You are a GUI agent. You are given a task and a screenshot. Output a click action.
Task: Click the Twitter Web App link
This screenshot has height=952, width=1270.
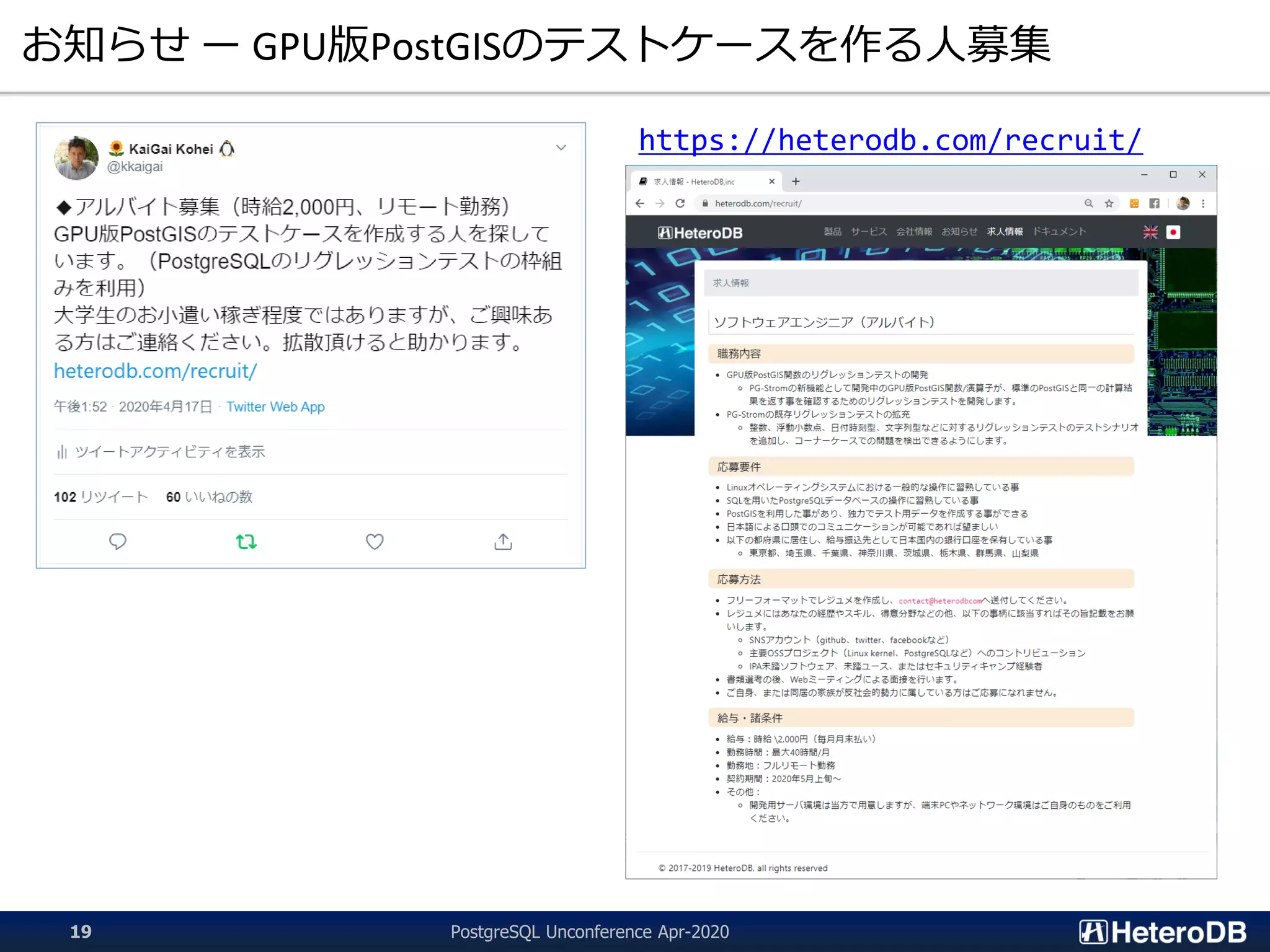pos(275,407)
